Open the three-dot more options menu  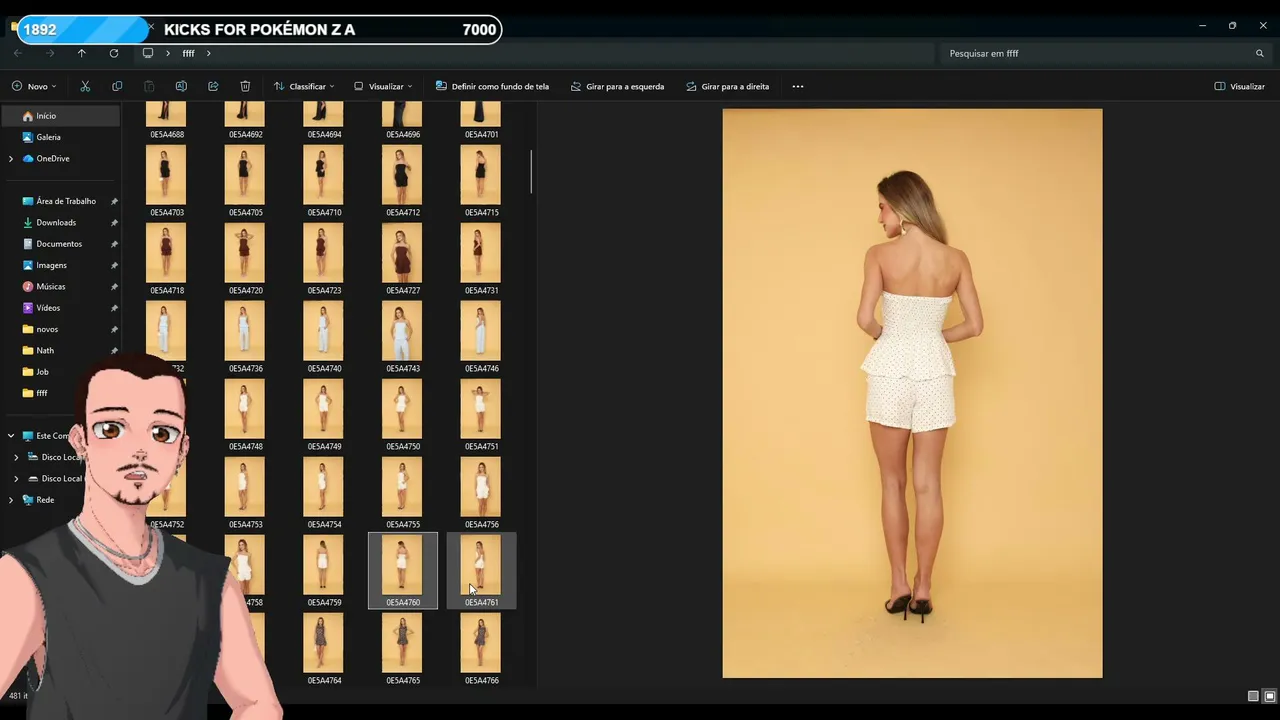point(798,86)
